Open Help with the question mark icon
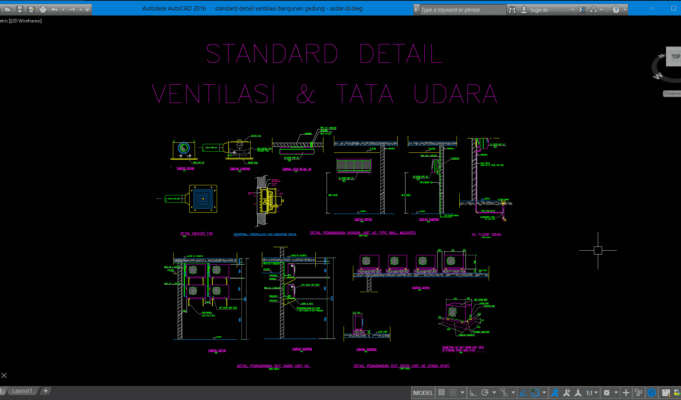 616,10
